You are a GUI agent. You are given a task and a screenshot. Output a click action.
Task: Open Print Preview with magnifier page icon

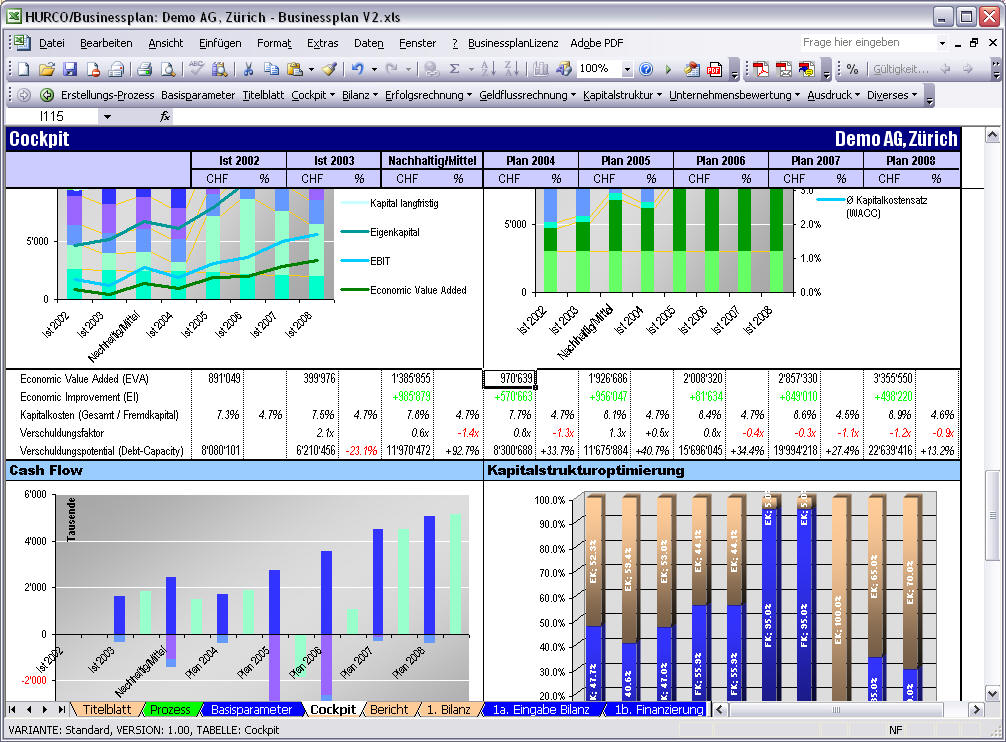point(167,69)
